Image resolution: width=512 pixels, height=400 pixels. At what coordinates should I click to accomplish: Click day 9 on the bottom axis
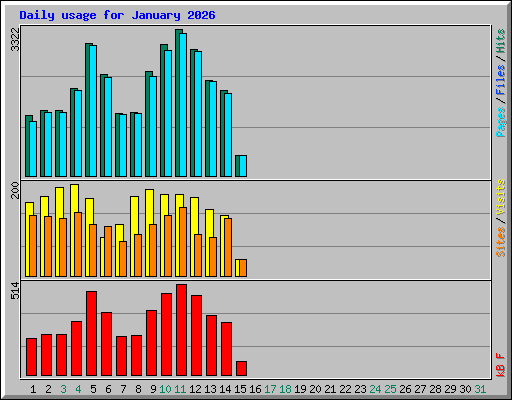click(x=153, y=389)
